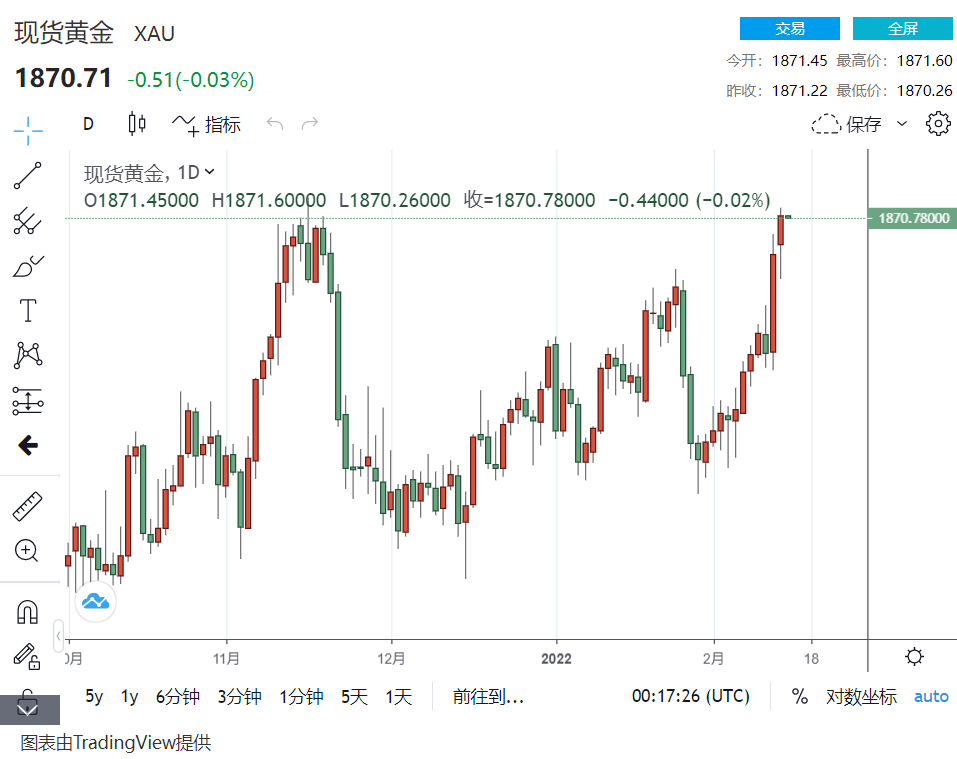Switch to the 5y date range
The height and width of the screenshot is (759, 957).
click(x=94, y=697)
